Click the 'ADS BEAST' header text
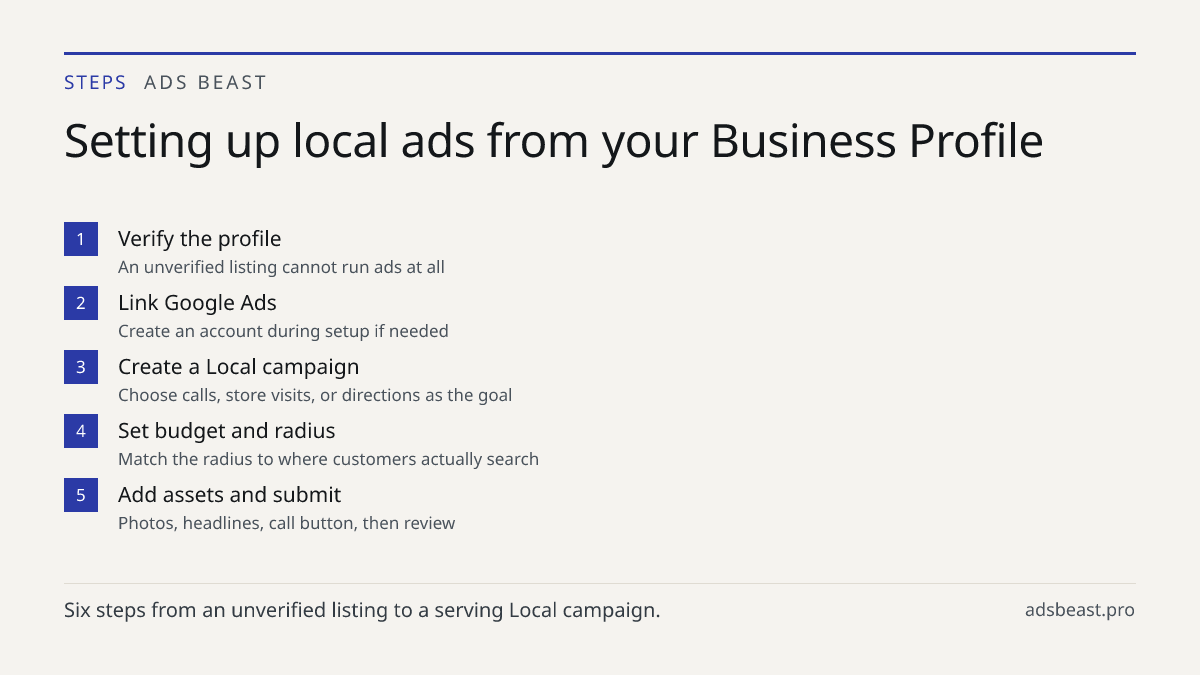Viewport: 1200px width, 675px height. tap(205, 83)
